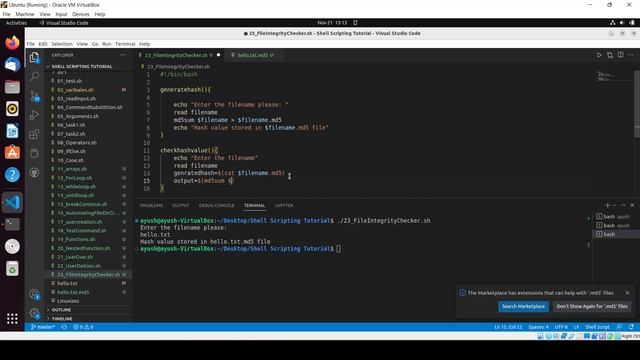The image size is (640, 360).
Task: Open Files manager from dock
Action: pos(12,87)
